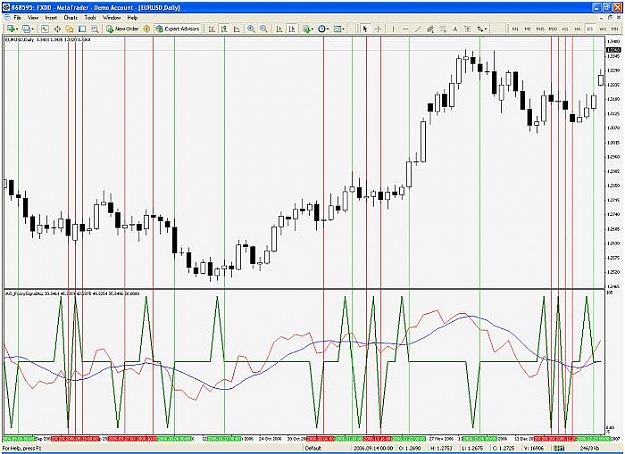Viewport: 625px width, 454px height.
Task: Open the Profiles icon
Action: click(26, 29)
